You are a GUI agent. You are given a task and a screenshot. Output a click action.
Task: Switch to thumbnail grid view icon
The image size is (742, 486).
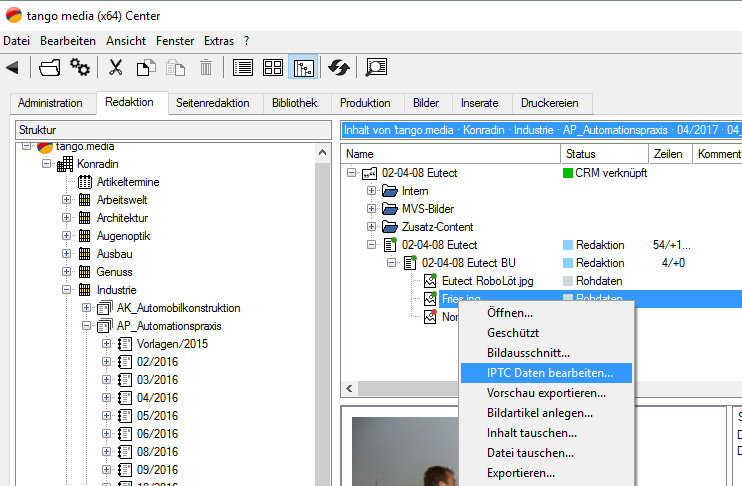(x=272, y=67)
